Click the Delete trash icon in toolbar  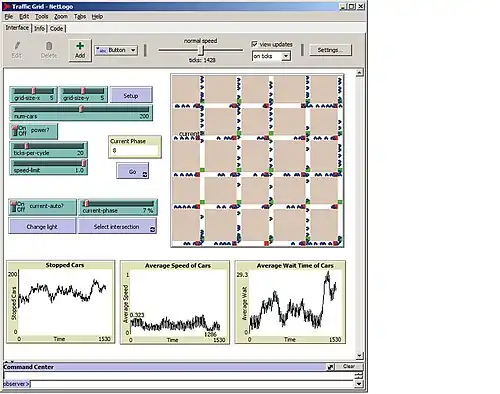49,46
